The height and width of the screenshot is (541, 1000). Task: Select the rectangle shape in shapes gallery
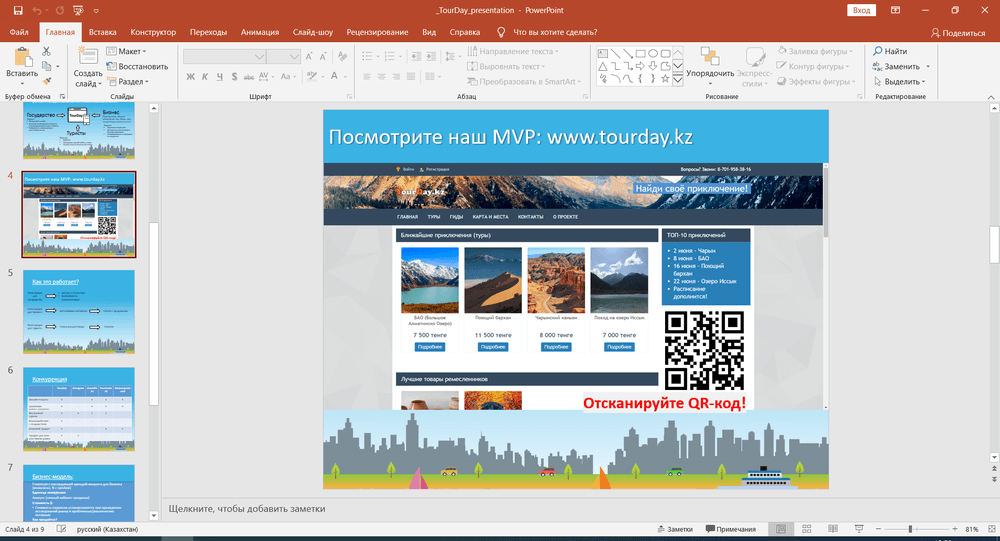click(x=641, y=53)
